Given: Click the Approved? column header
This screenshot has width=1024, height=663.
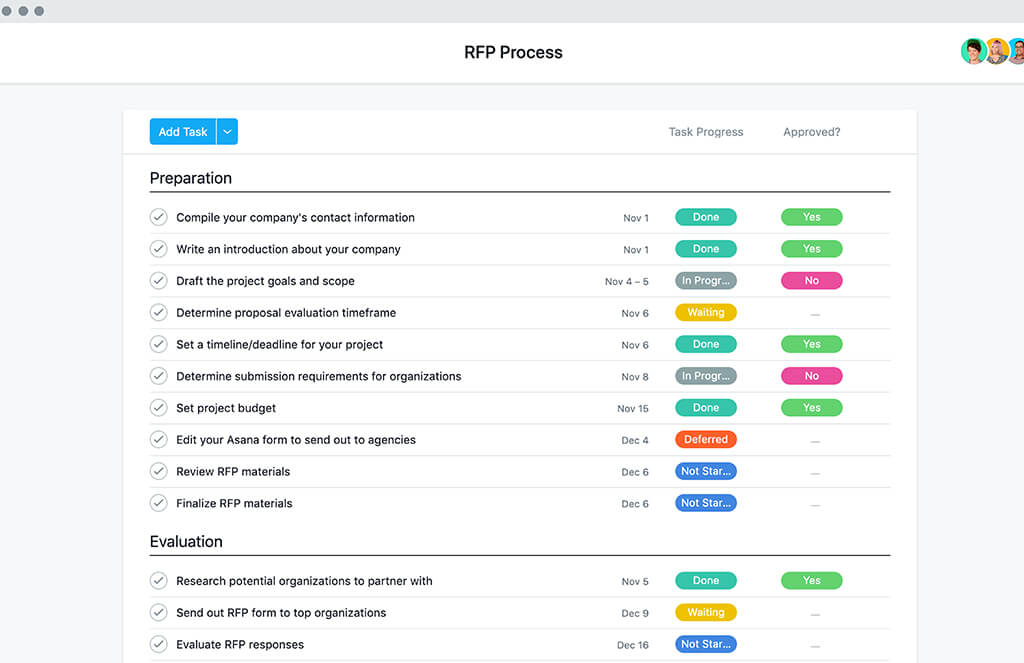Looking at the screenshot, I should 811,132.
